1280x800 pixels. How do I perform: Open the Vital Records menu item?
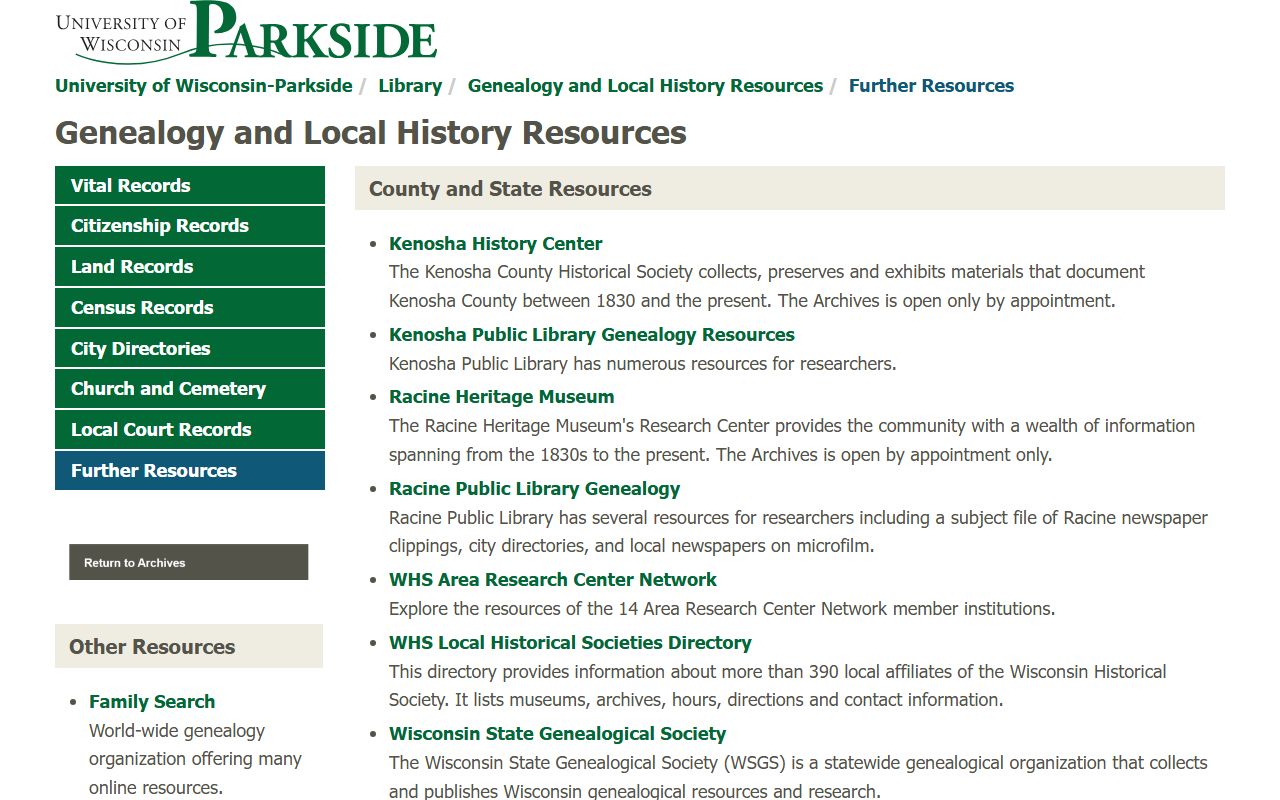(x=190, y=185)
